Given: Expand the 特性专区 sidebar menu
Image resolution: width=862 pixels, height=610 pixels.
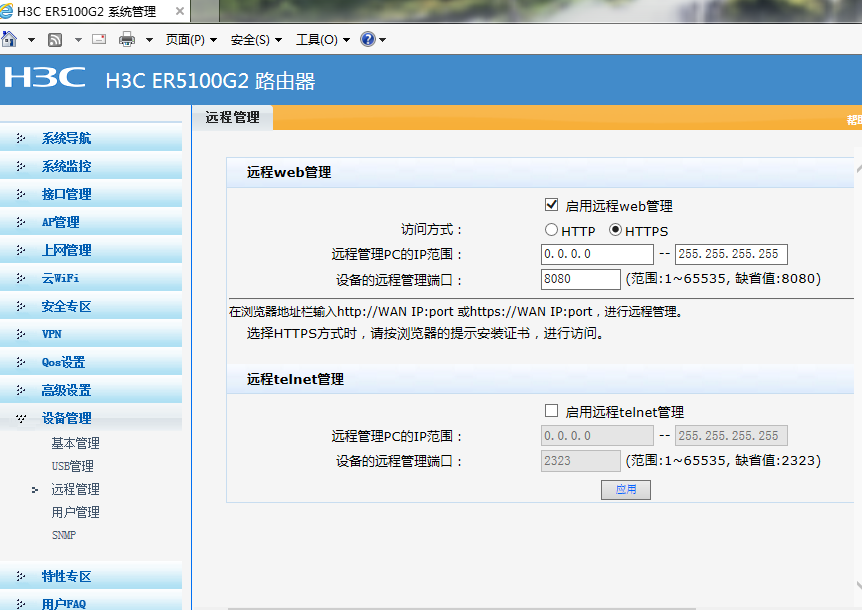Looking at the screenshot, I should coord(91,576).
